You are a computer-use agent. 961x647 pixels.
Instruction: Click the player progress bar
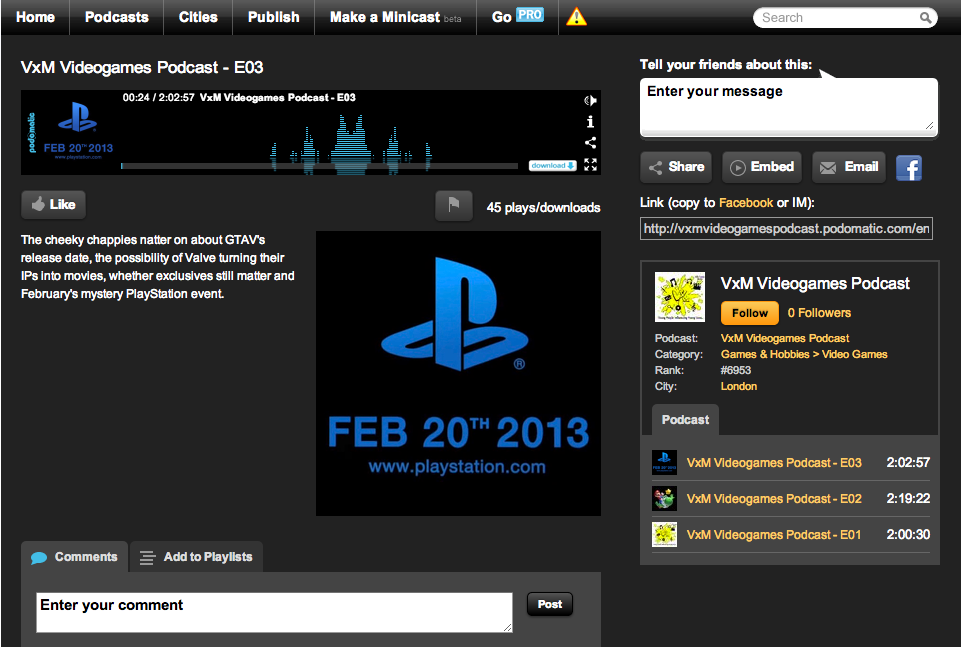(320, 166)
